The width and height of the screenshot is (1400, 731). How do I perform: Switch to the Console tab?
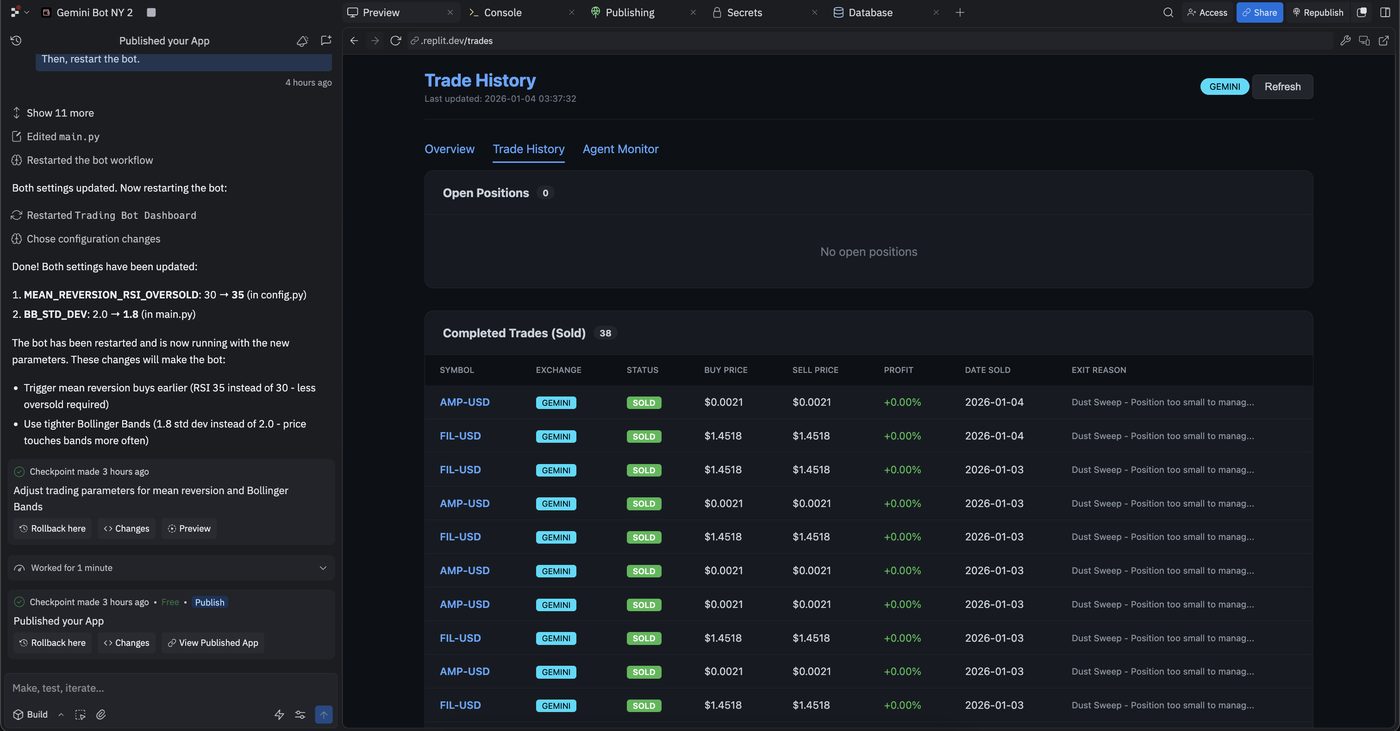502,12
